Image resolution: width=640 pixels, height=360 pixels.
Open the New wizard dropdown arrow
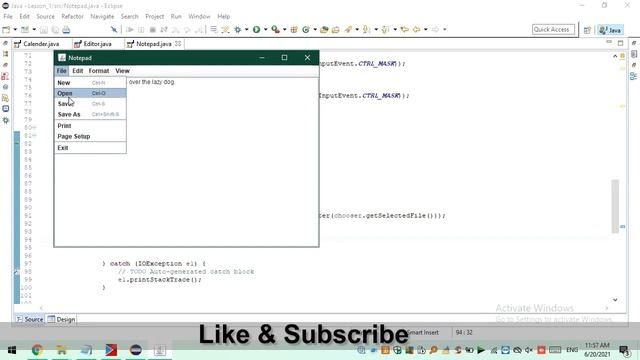[x=15, y=29]
